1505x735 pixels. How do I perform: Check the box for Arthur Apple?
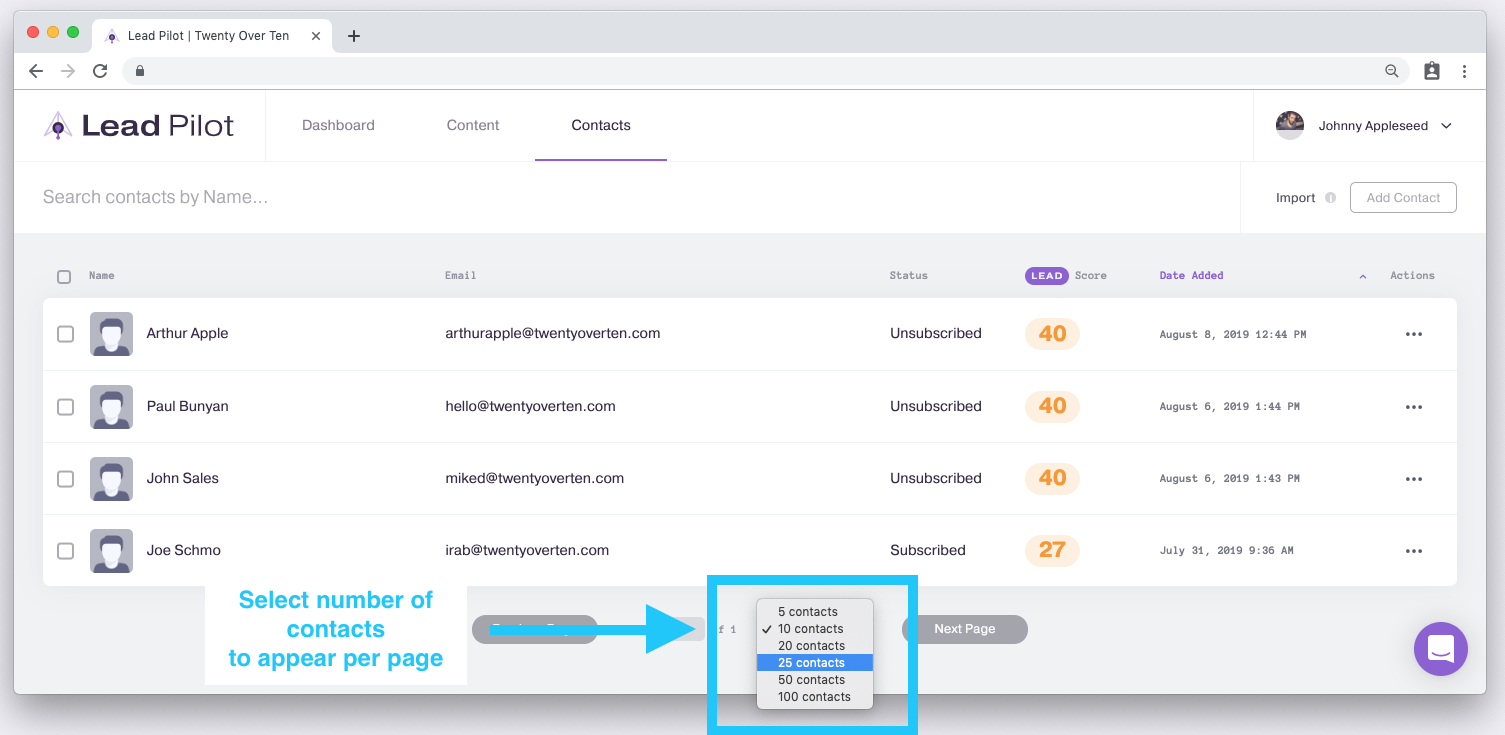(x=65, y=334)
